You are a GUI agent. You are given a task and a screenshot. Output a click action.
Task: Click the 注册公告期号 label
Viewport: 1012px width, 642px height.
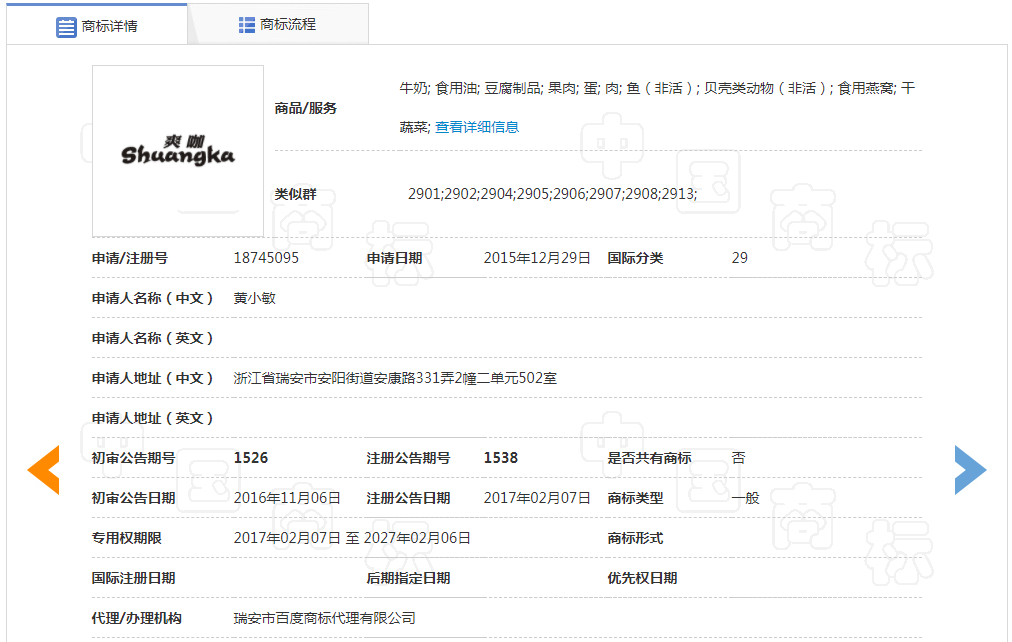[409, 458]
